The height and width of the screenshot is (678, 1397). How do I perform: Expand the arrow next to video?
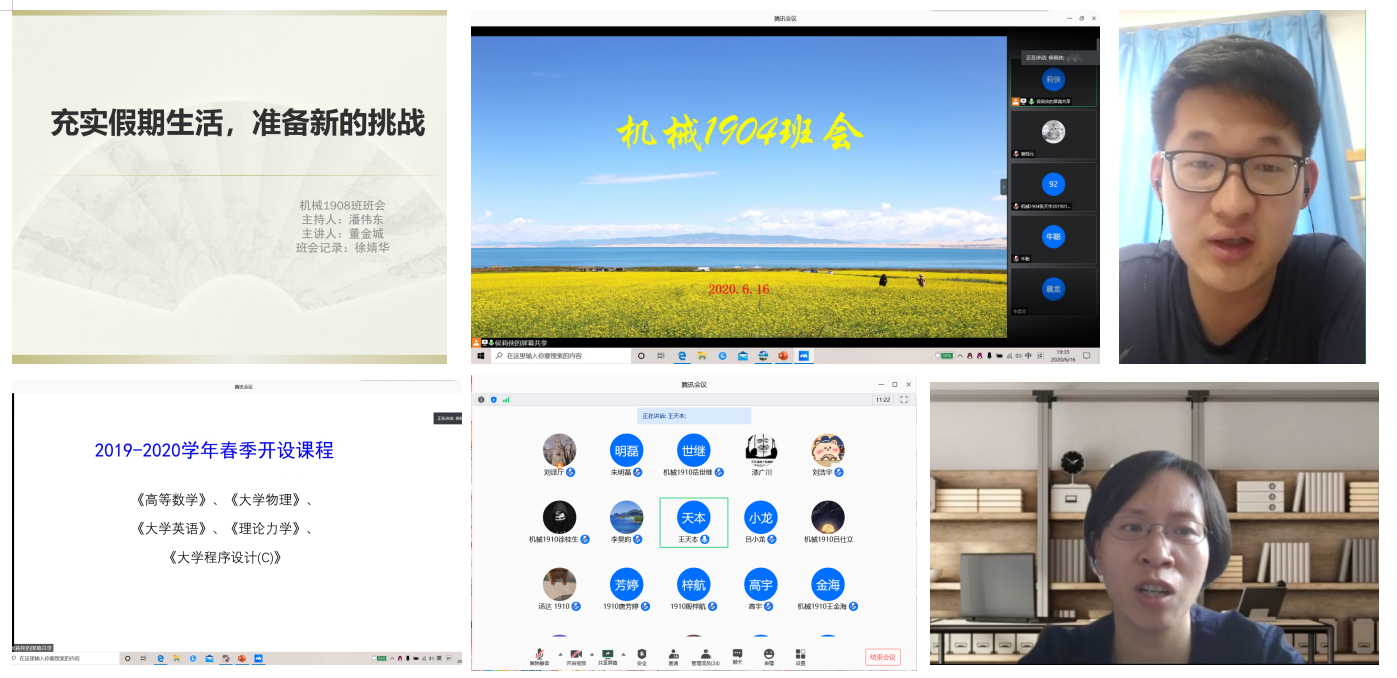coord(592,653)
